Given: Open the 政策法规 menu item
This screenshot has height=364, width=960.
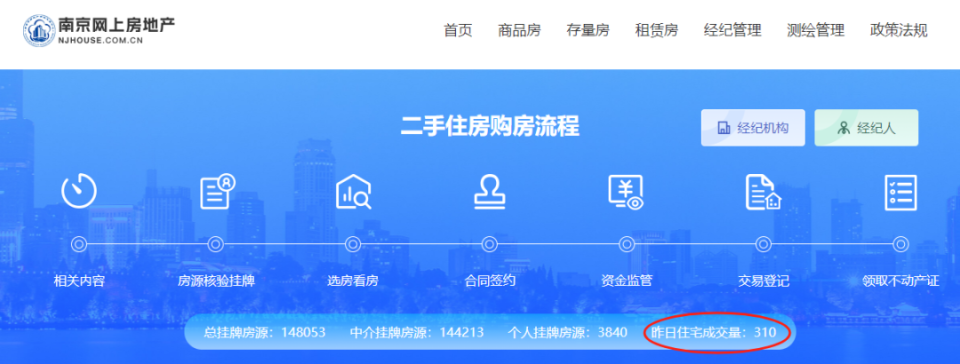Looking at the screenshot, I should point(899,30).
